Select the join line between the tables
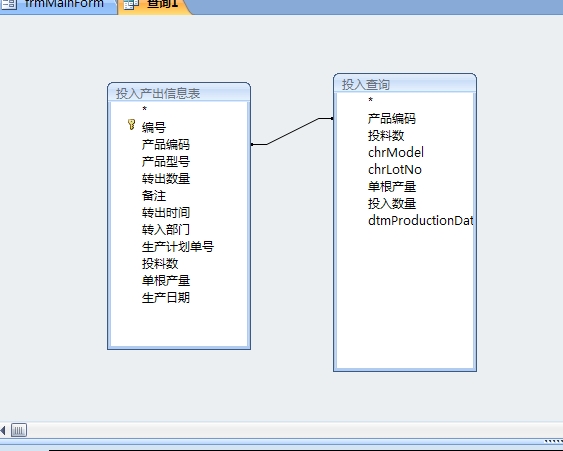The width and height of the screenshot is (563, 451). pyautogui.click(x=292, y=131)
